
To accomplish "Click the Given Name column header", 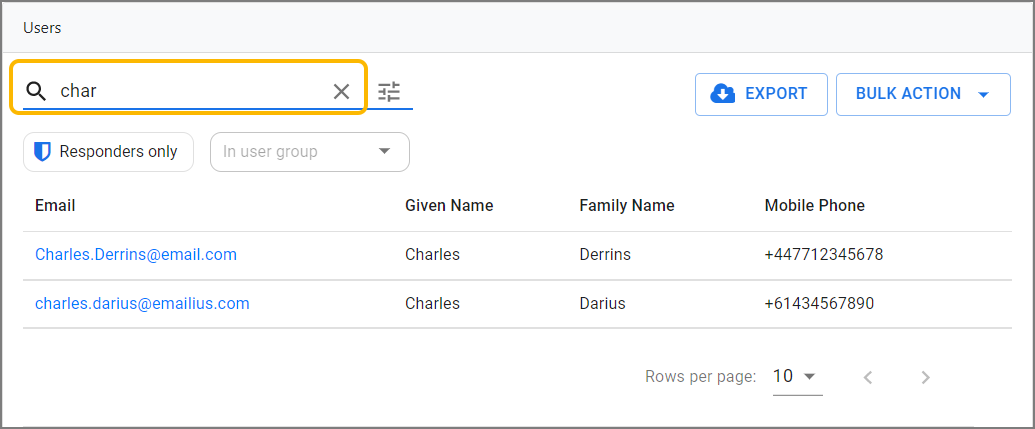I will 449,205.
